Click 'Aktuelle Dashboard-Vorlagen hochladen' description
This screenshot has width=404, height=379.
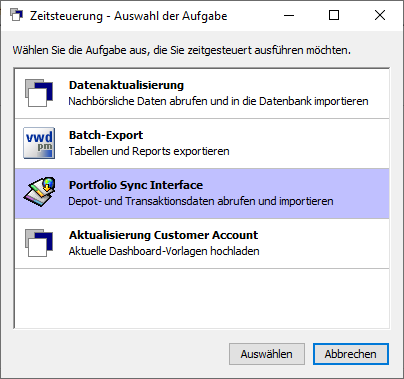[164, 251]
